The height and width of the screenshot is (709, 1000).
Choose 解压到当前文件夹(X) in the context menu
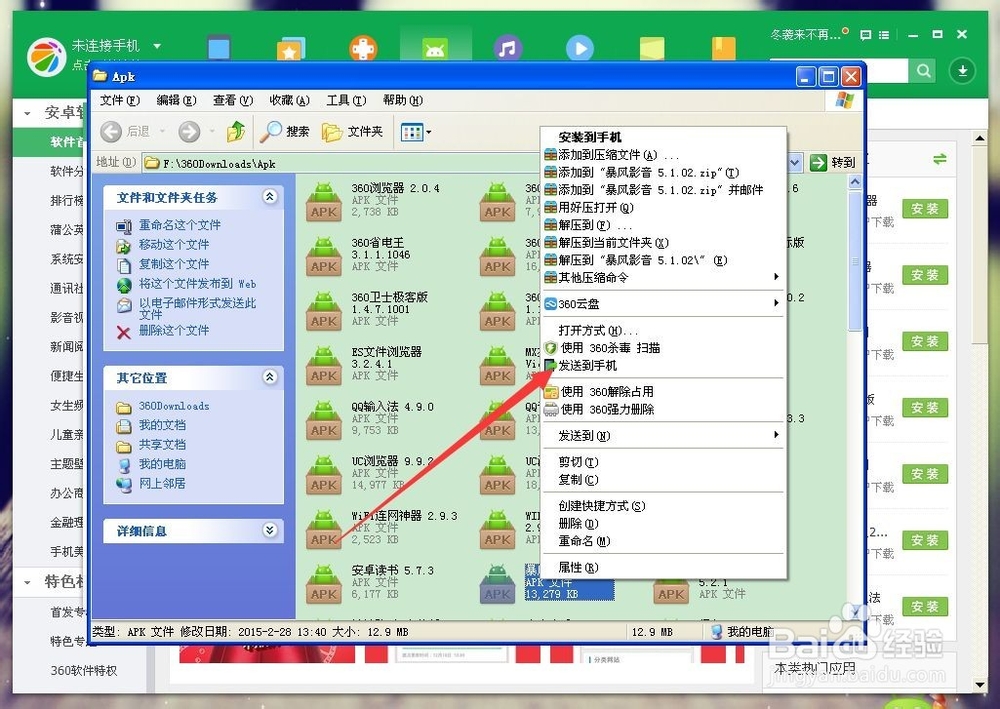[x=663, y=242]
